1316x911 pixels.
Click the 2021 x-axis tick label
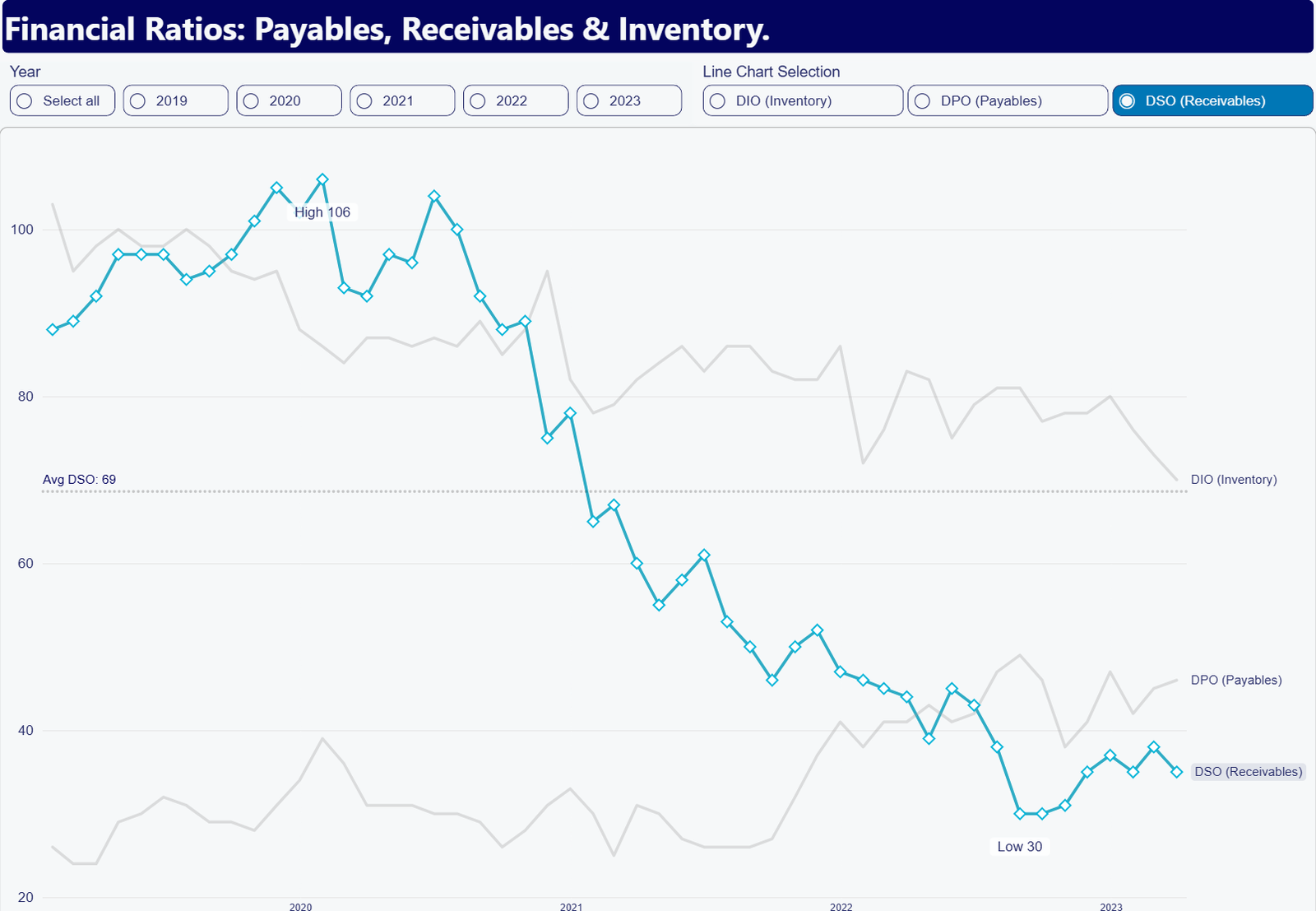click(x=571, y=906)
